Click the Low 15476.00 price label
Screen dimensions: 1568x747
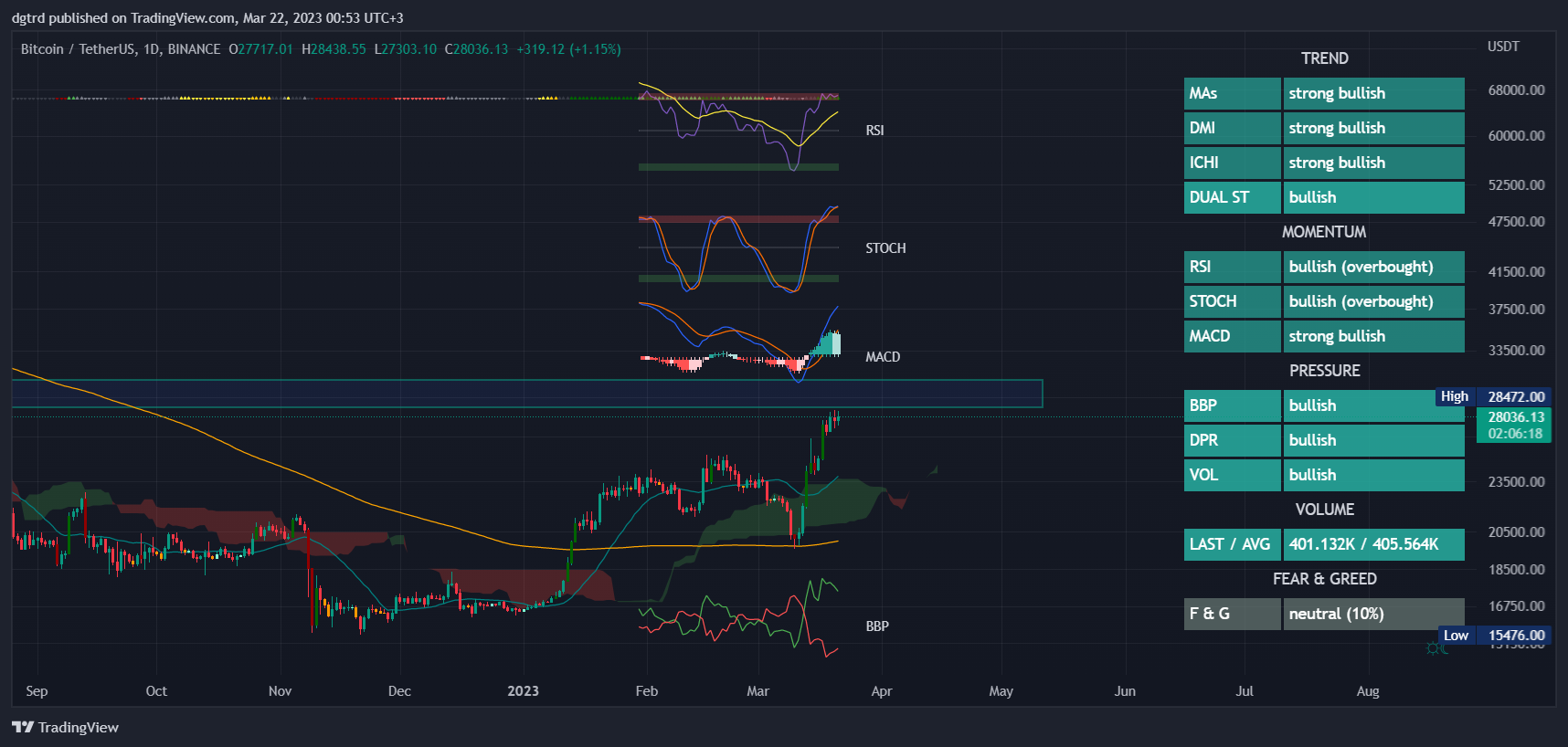coord(1494,636)
